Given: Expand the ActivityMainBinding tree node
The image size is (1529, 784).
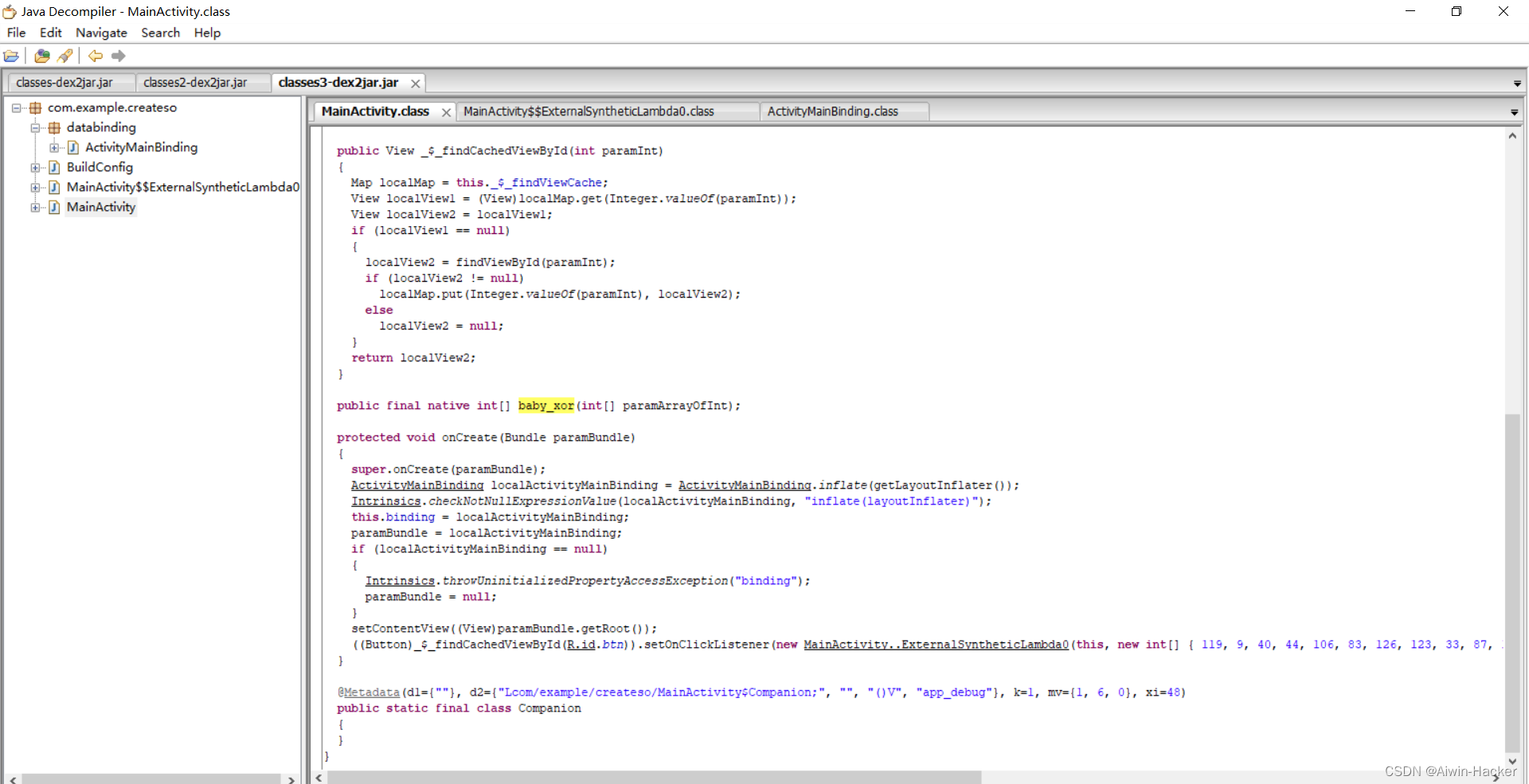Looking at the screenshot, I should (x=54, y=147).
